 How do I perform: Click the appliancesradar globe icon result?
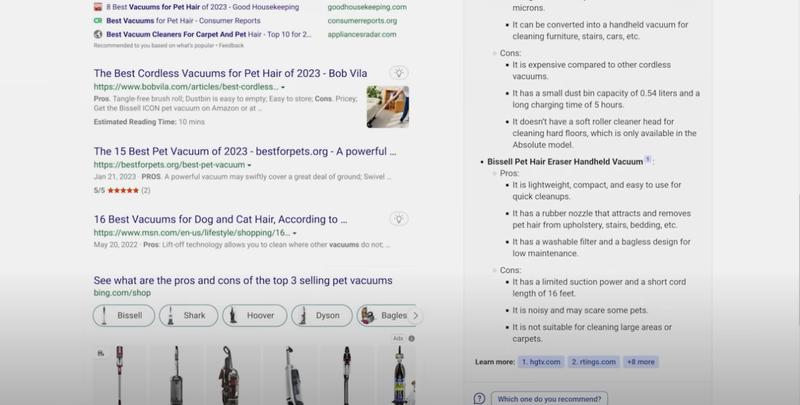click(x=98, y=33)
